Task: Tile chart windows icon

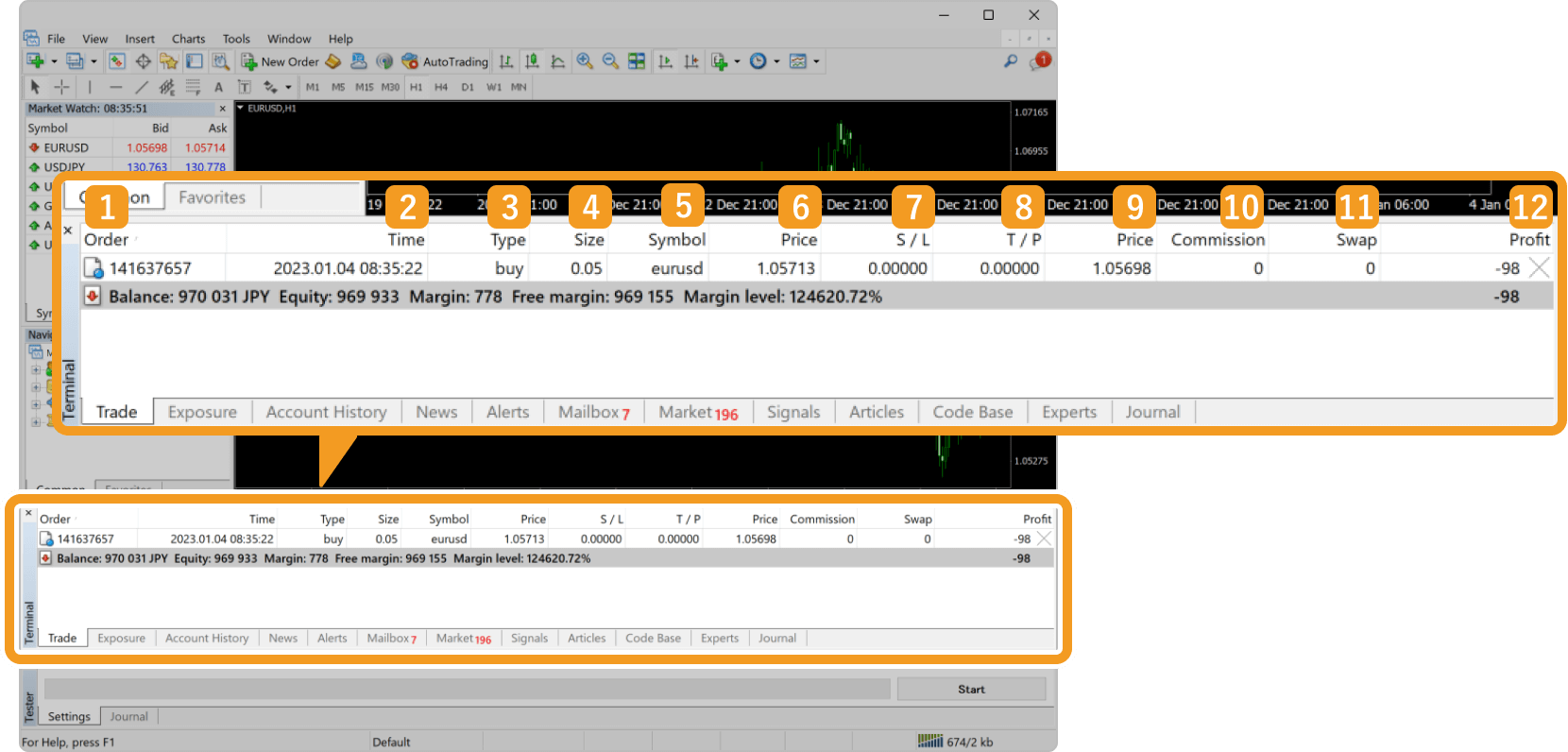Action: coord(637,61)
